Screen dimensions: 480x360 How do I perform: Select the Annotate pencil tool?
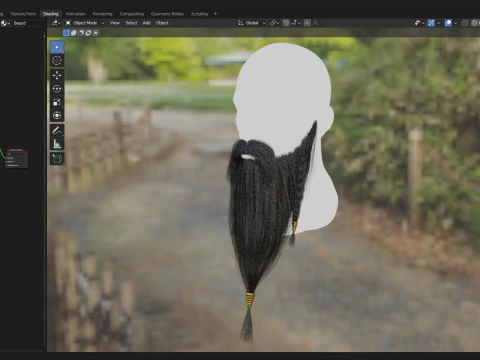point(57,130)
